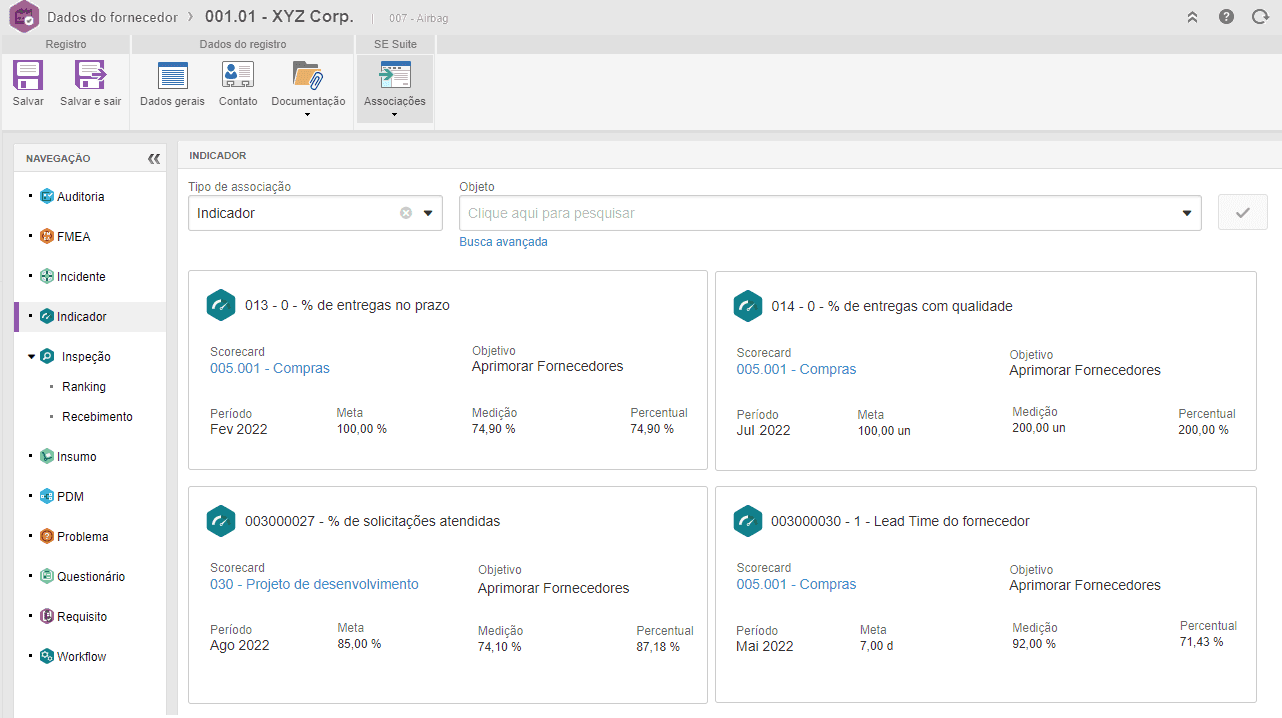Open the 030 - Projeto de desenvolvimento scorecard link
The height and width of the screenshot is (718, 1282).
coord(314,584)
